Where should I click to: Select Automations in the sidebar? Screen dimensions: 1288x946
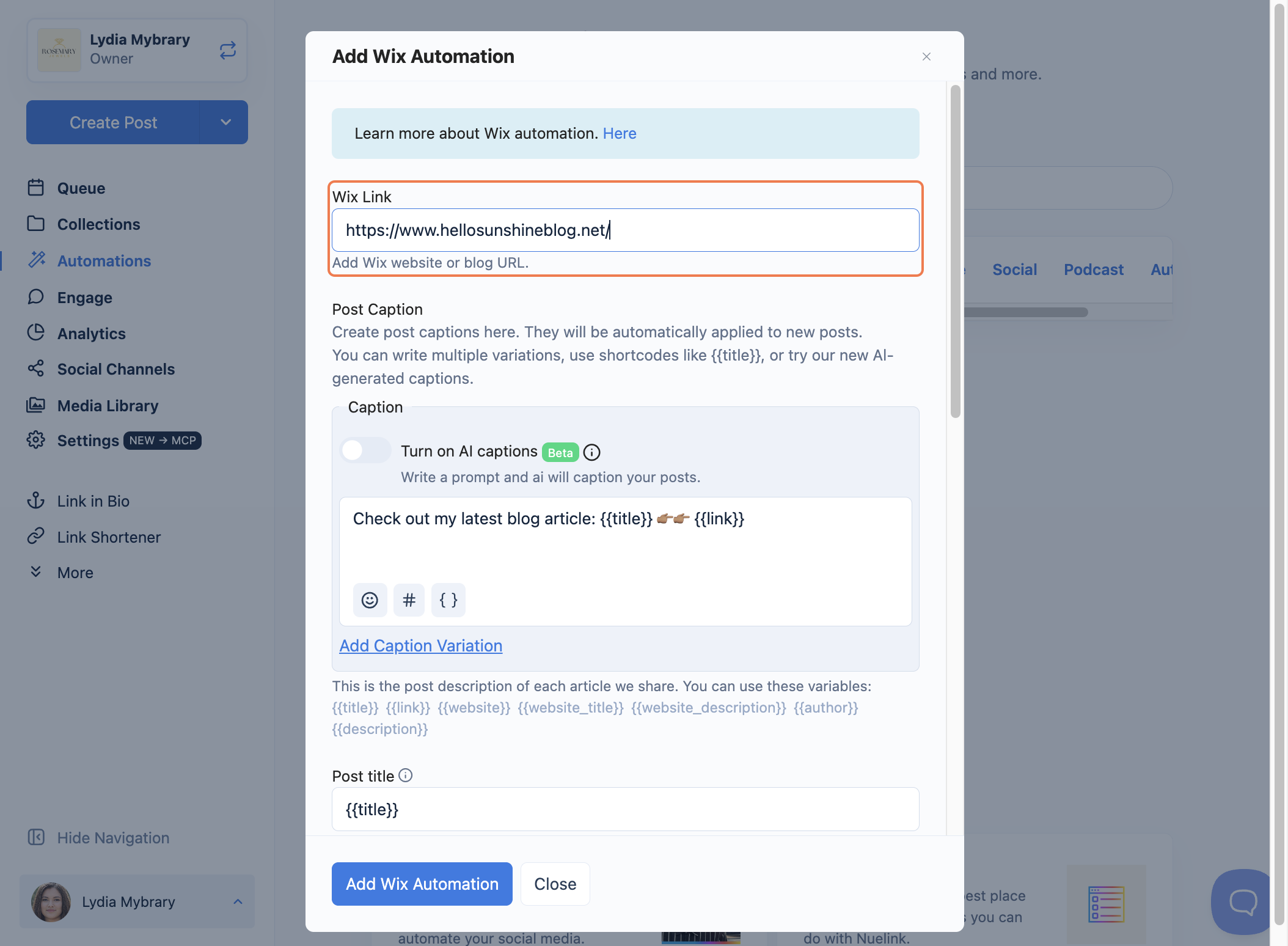[x=104, y=261]
